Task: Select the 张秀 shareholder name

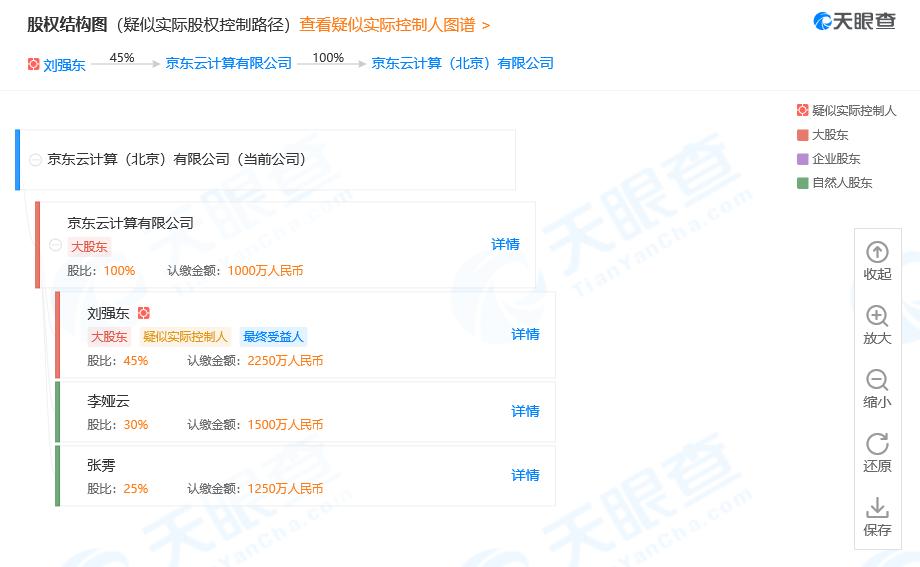Action: [101, 465]
